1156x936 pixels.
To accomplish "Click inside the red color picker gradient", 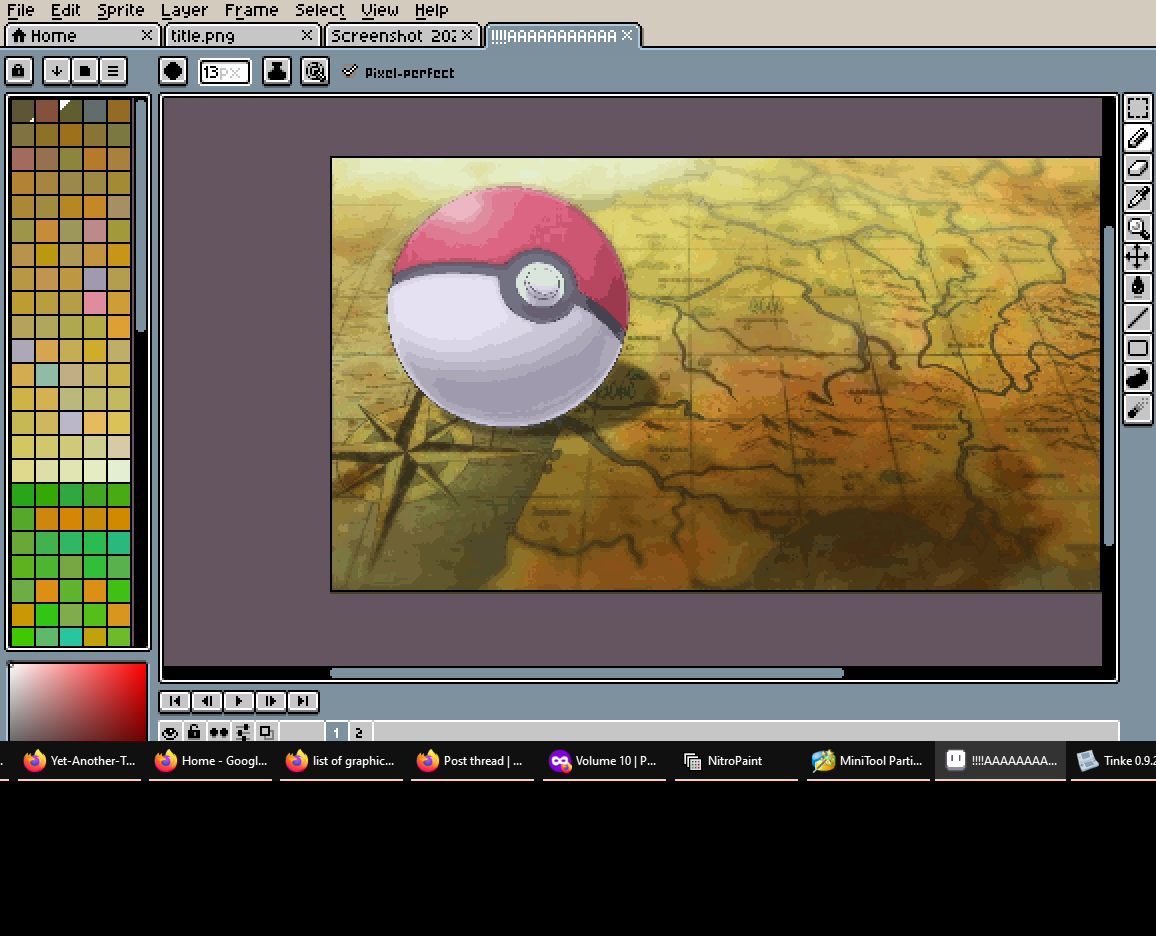I will [x=77, y=702].
